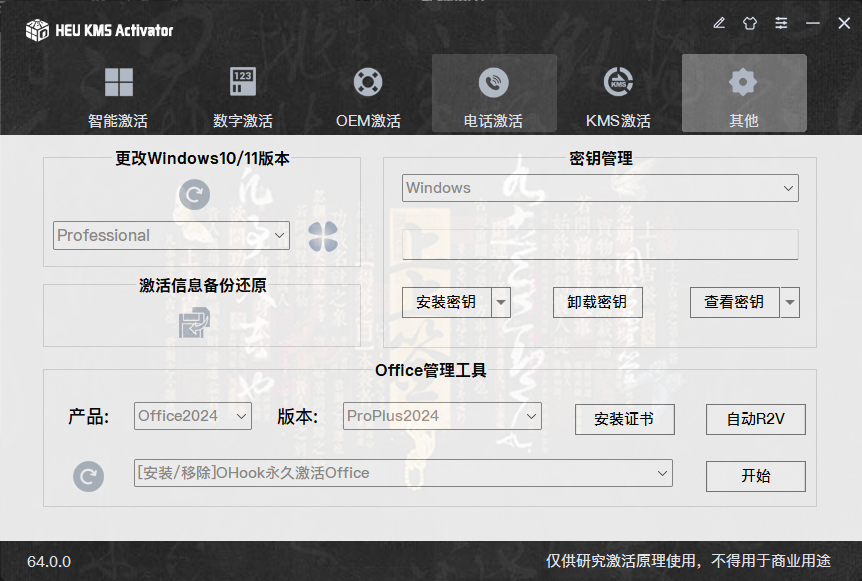Click 安装密钥 button
The image size is (862, 581).
point(446,302)
